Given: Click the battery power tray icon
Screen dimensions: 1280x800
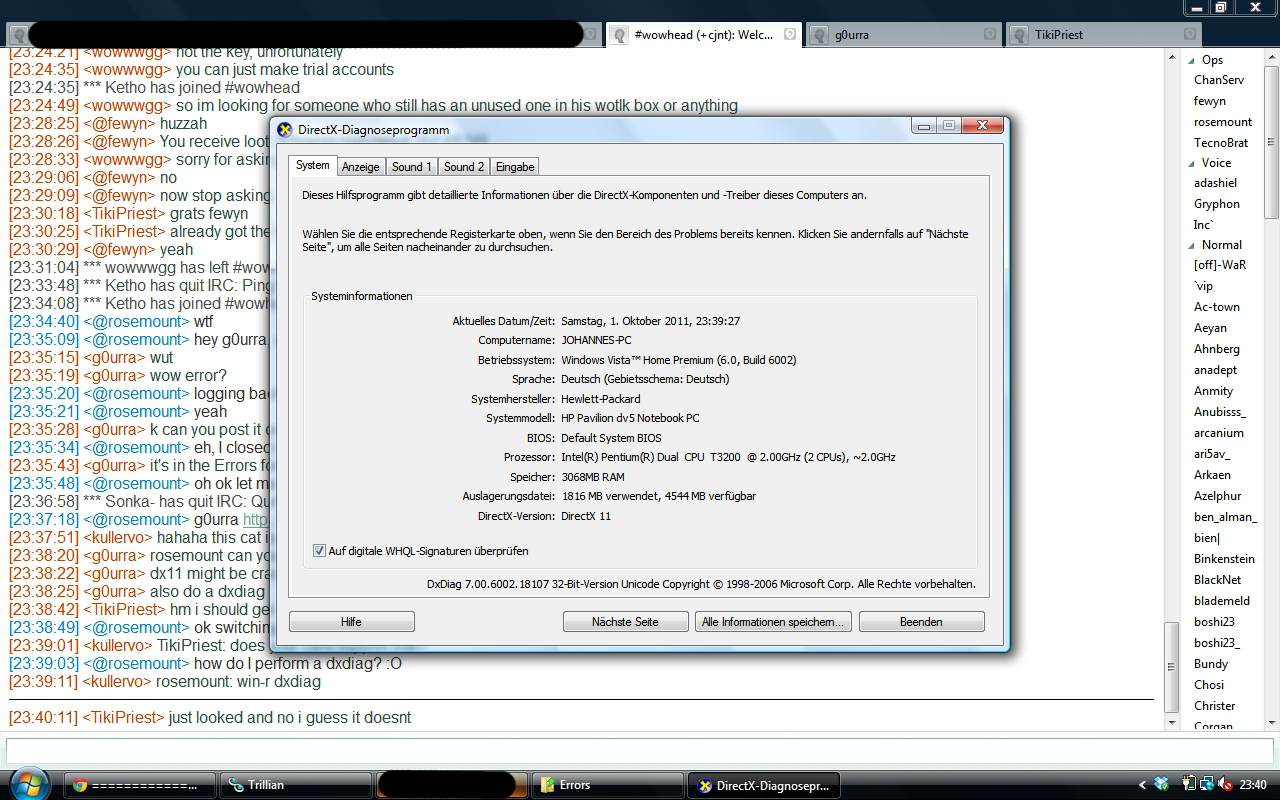Looking at the screenshot, I should [x=1189, y=784].
